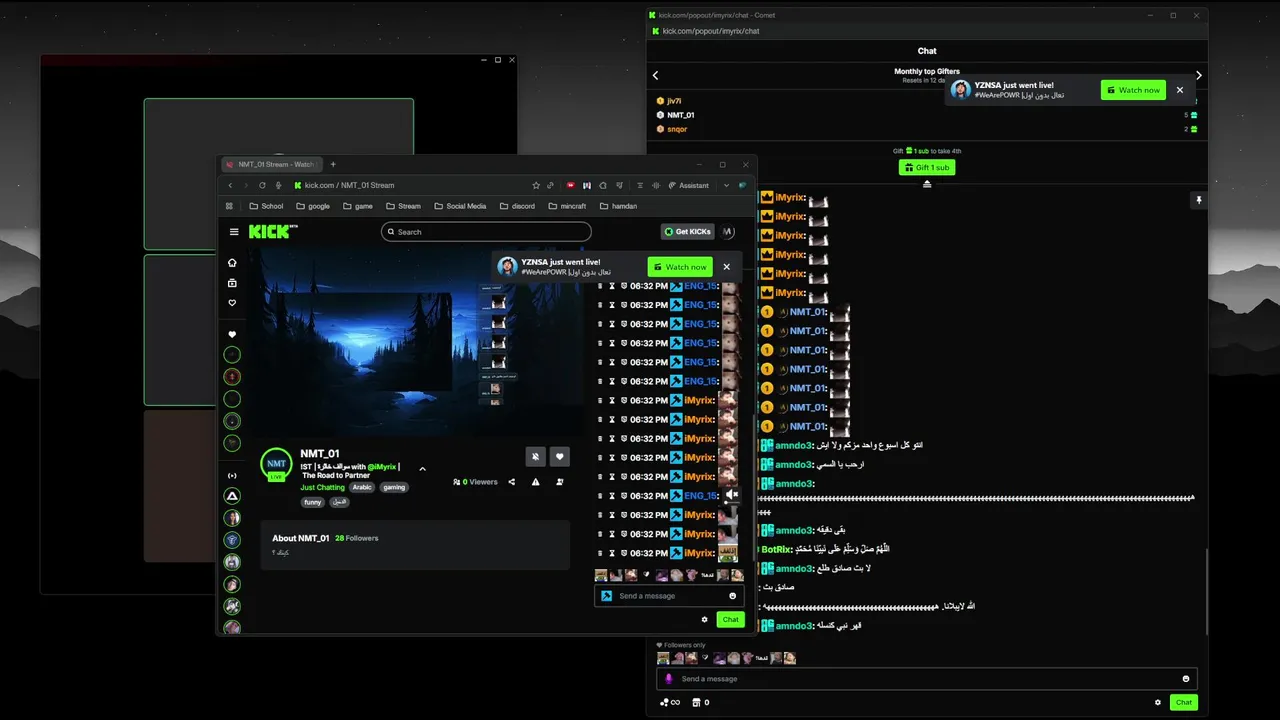Click the 28 Followers text
This screenshot has width=1280, height=720.
(x=357, y=538)
